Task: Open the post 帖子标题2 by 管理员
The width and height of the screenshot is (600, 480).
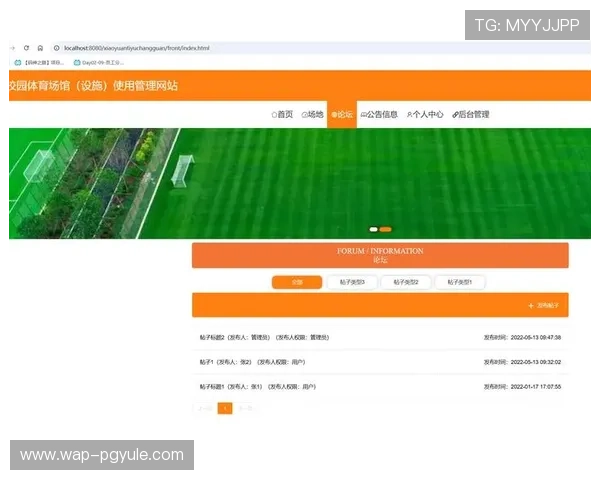Action: click(x=264, y=337)
